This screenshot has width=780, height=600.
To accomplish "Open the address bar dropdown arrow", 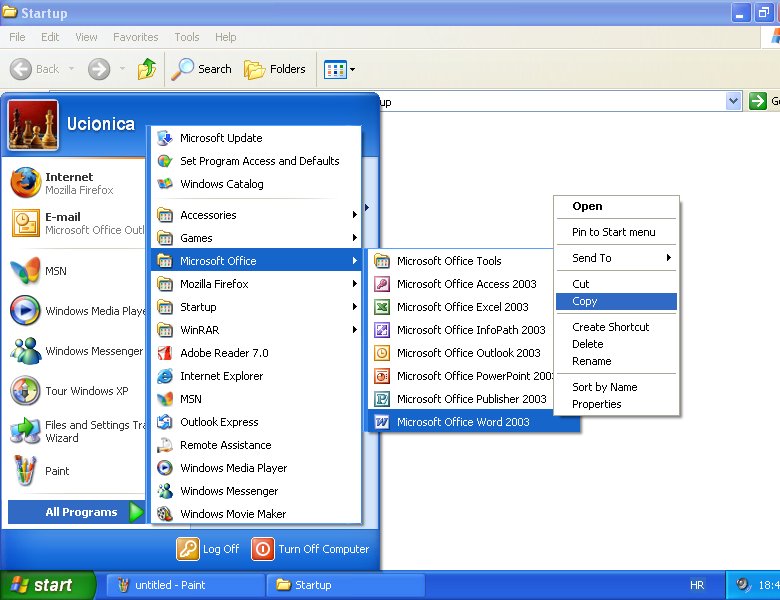I will (733, 101).
